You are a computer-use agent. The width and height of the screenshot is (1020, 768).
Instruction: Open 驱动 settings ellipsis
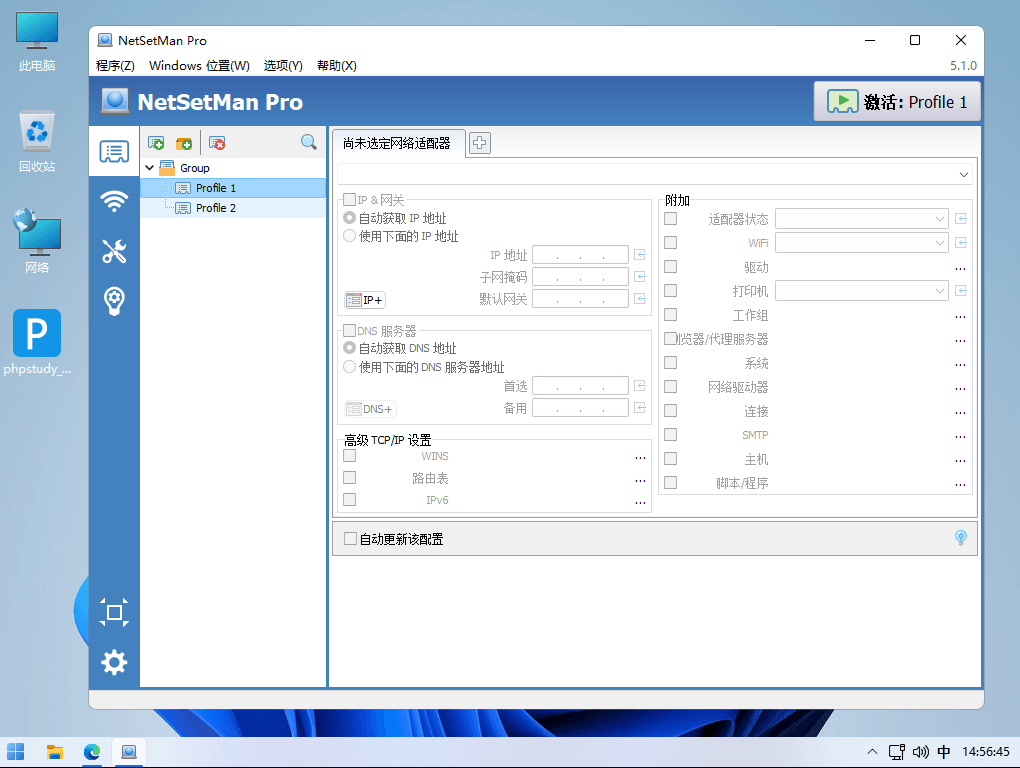960,268
